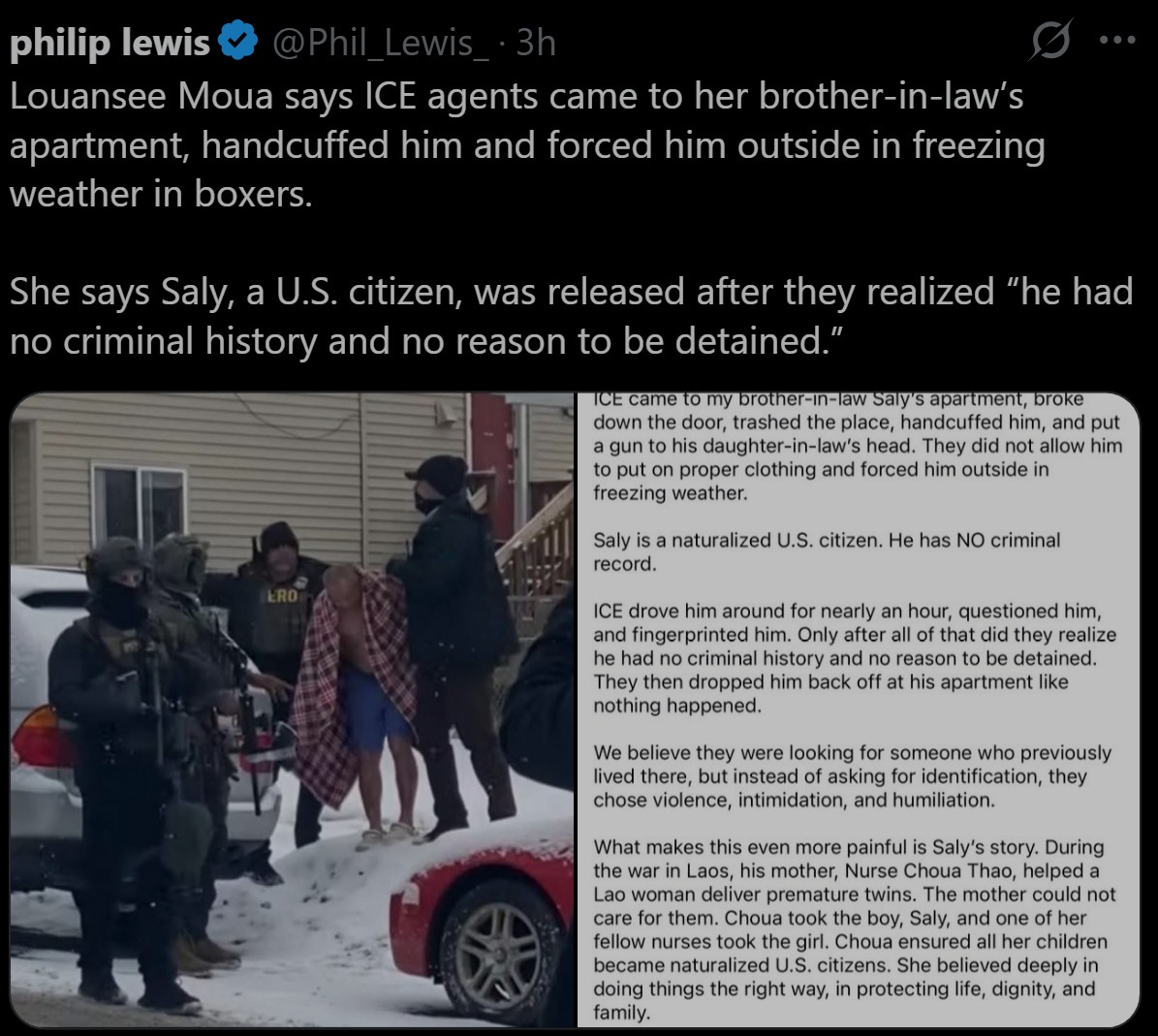Open the three-dot more options menu
Screen dimensions: 1158x1036
click(x=1116, y=40)
